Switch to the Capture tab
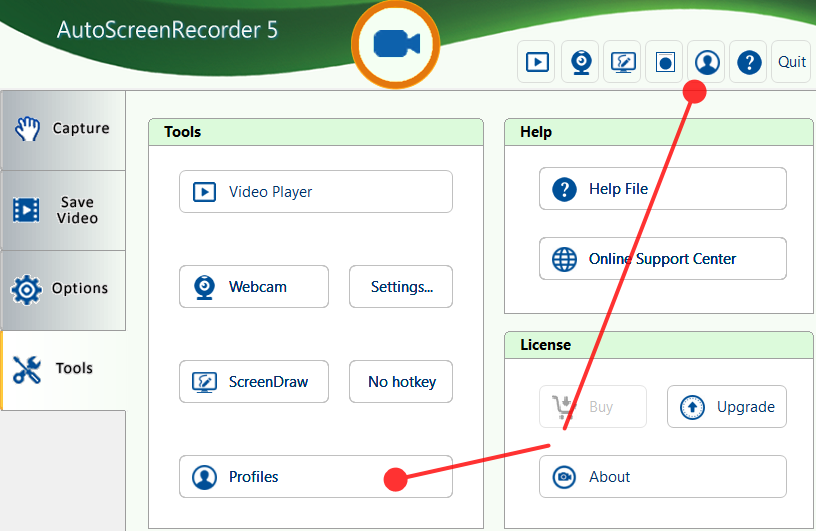Viewport: 816px width, 531px height. pyautogui.click(x=63, y=129)
